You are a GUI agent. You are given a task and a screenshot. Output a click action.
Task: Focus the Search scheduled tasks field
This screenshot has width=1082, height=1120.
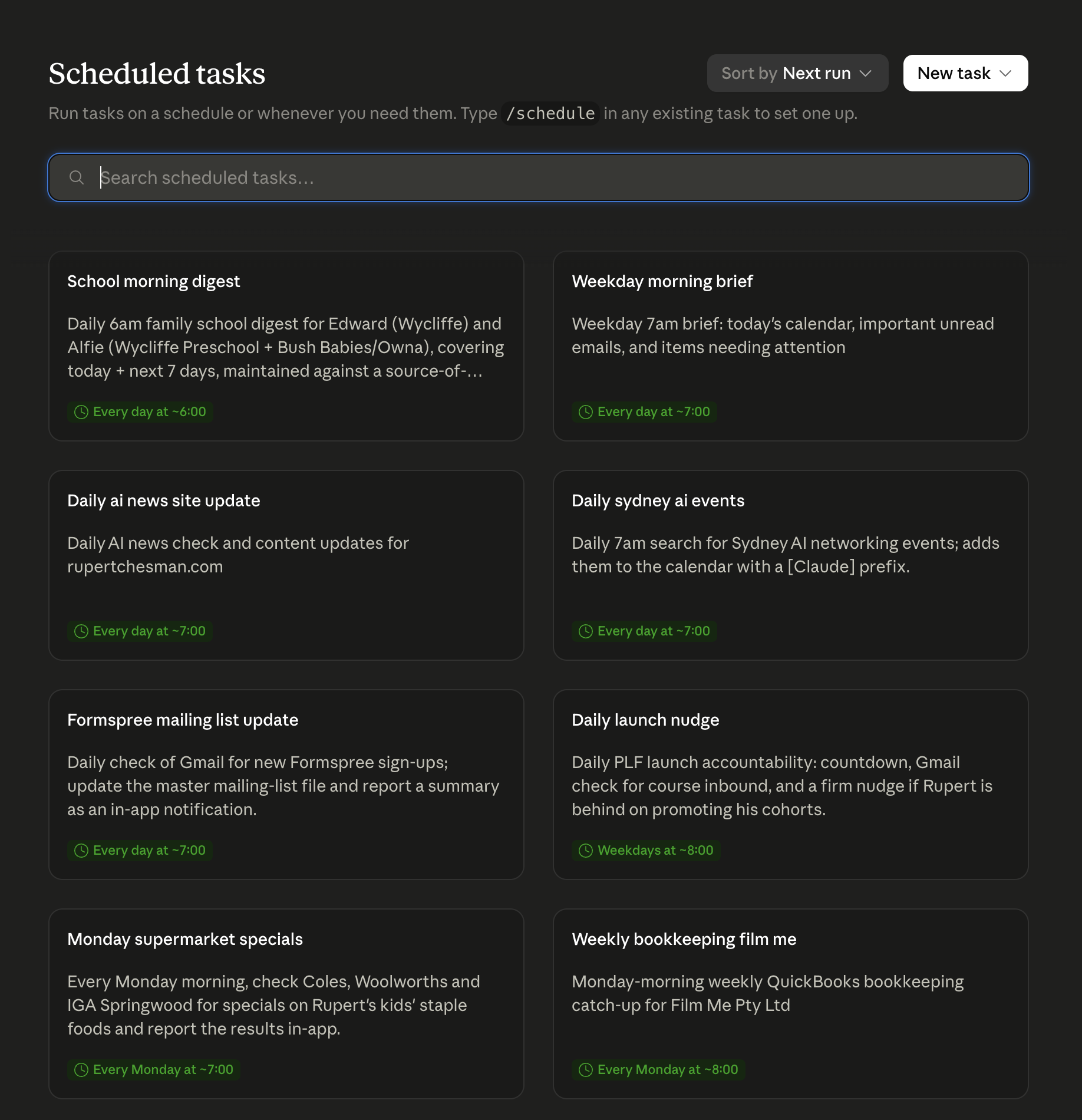click(x=539, y=177)
